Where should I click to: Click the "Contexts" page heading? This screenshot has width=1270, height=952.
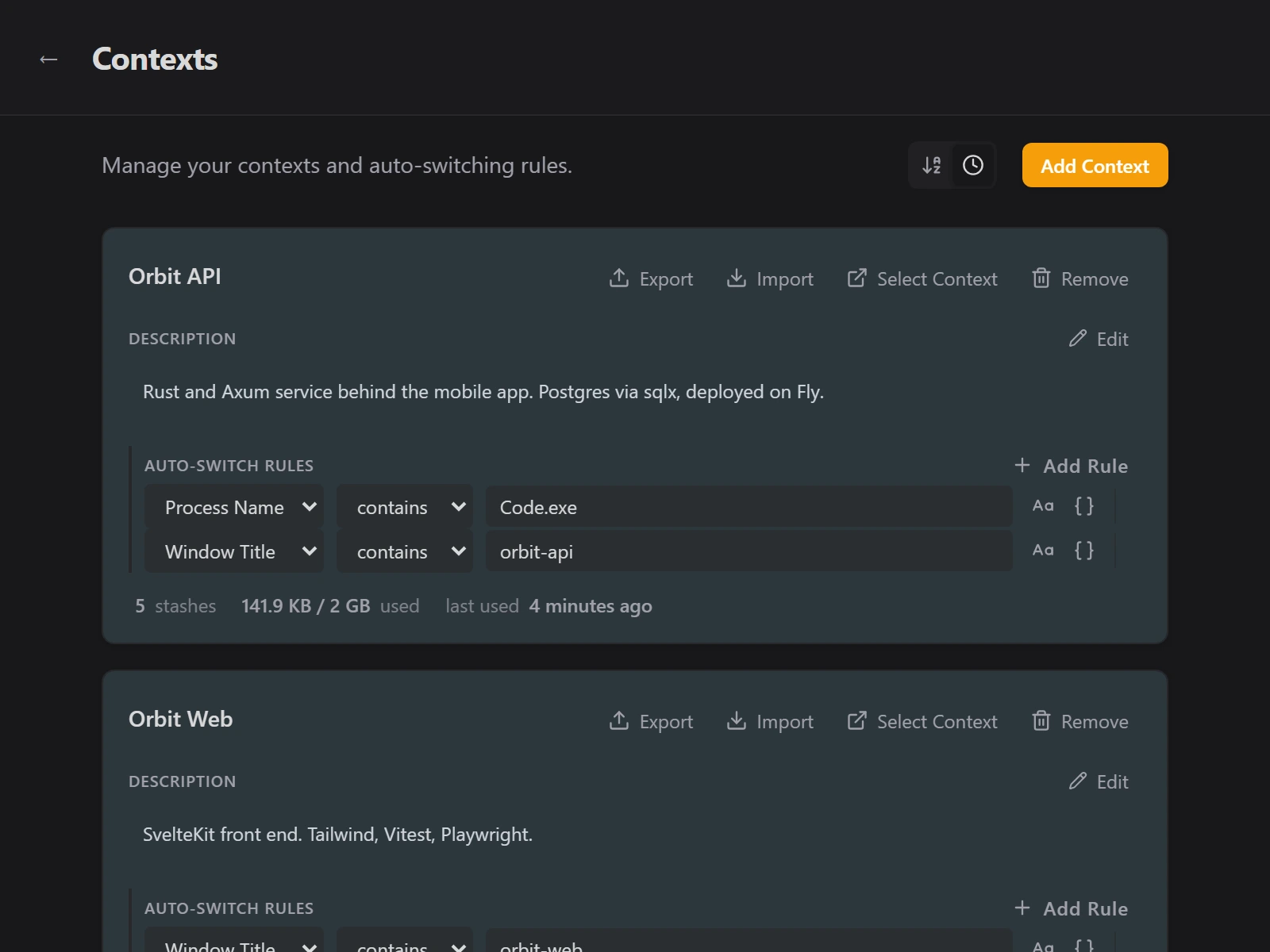pyautogui.click(x=155, y=59)
